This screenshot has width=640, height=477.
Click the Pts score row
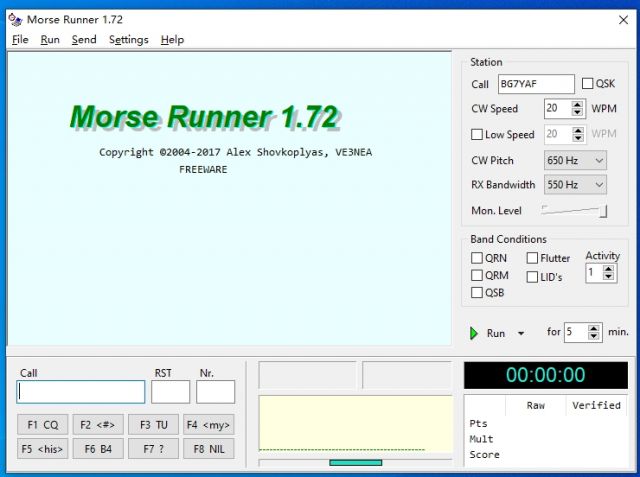[478, 424]
